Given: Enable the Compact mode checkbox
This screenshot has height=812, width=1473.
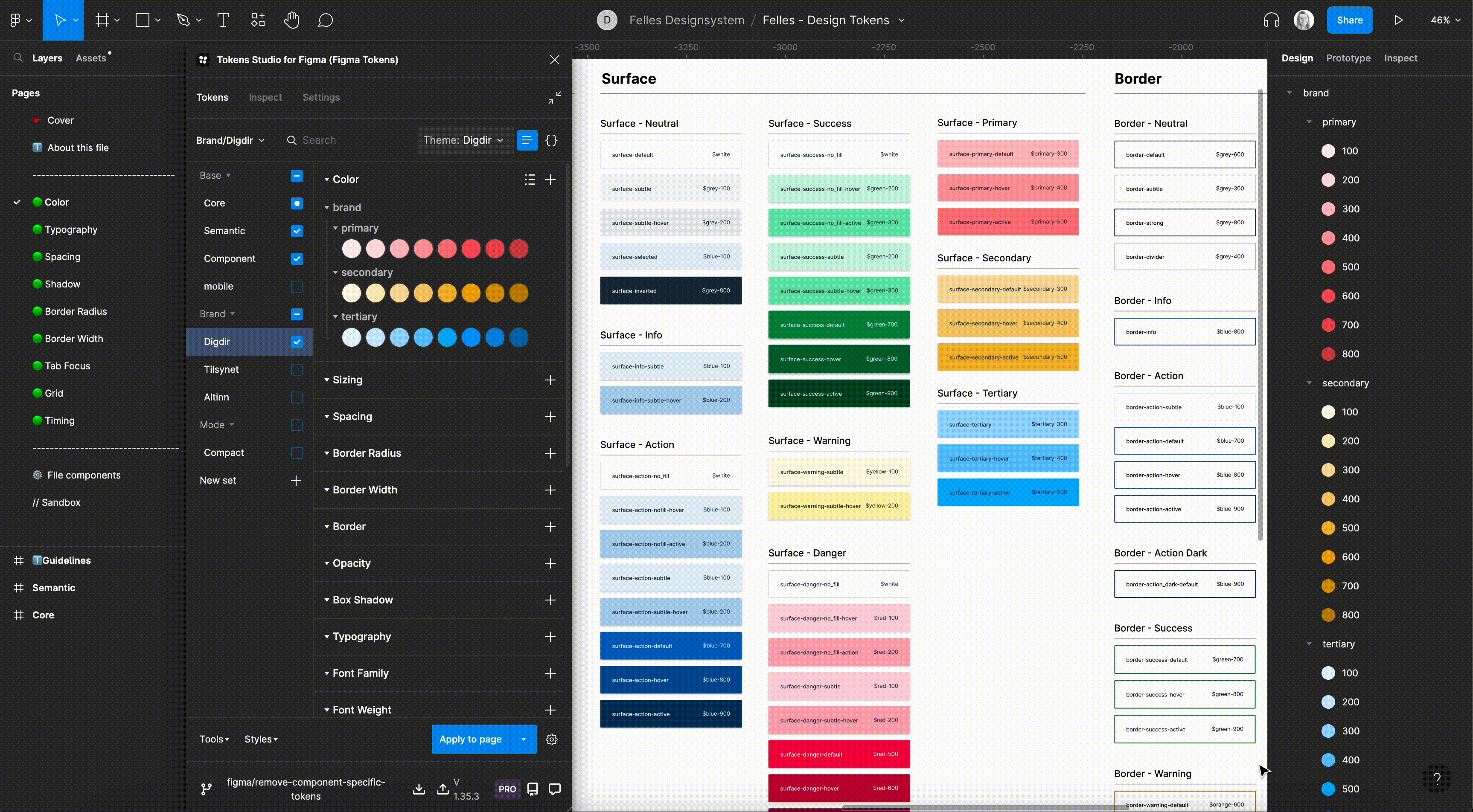Looking at the screenshot, I should click(x=297, y=452).
